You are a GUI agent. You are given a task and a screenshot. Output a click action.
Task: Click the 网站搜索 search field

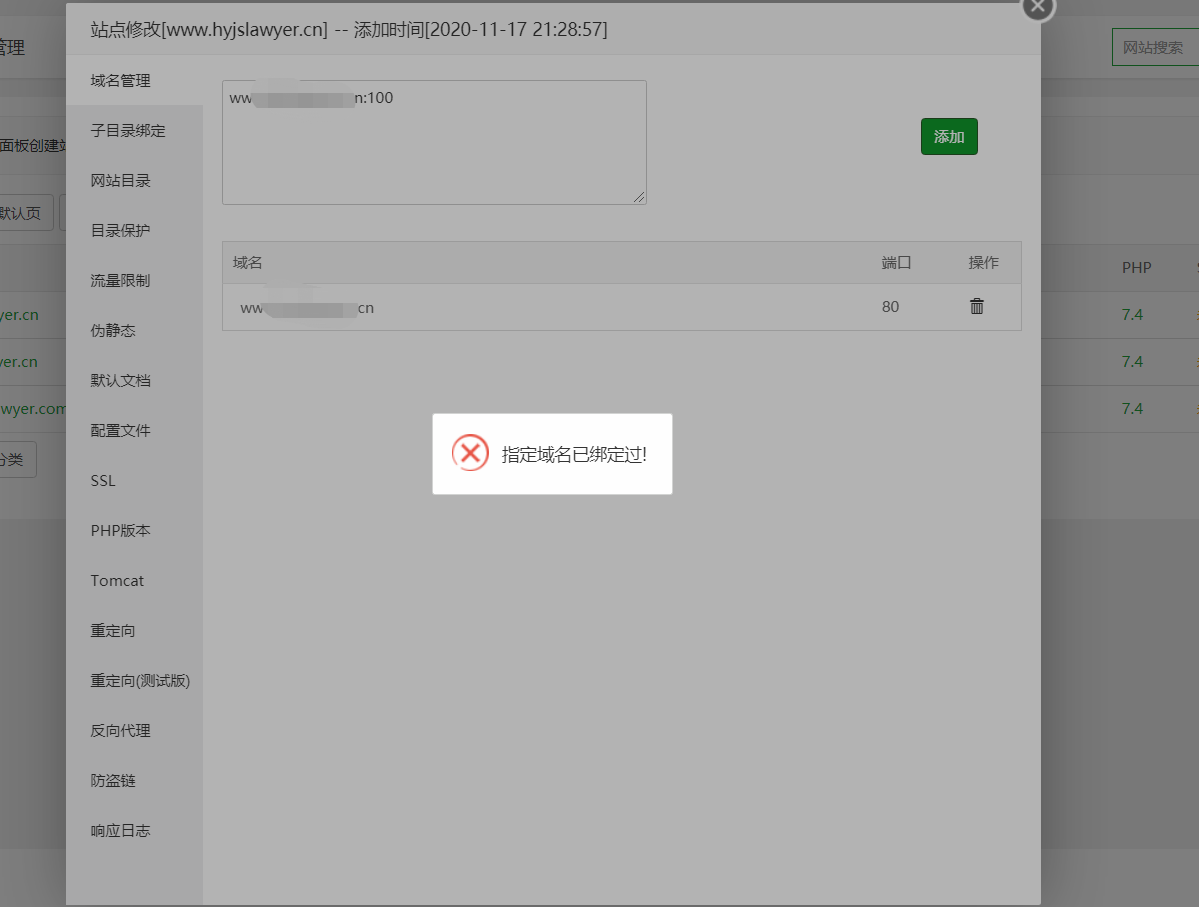pyautogui.click(x=1155, y=47)
